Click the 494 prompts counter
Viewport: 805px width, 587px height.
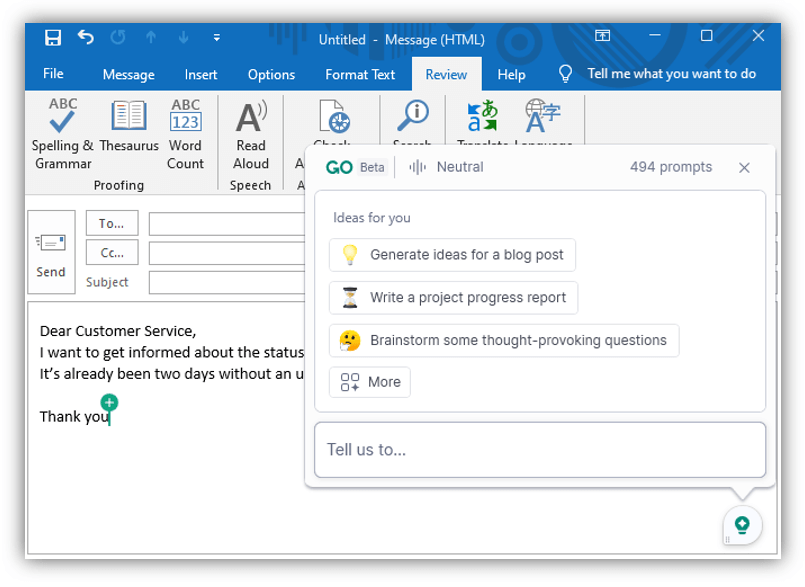coord(670,167)
